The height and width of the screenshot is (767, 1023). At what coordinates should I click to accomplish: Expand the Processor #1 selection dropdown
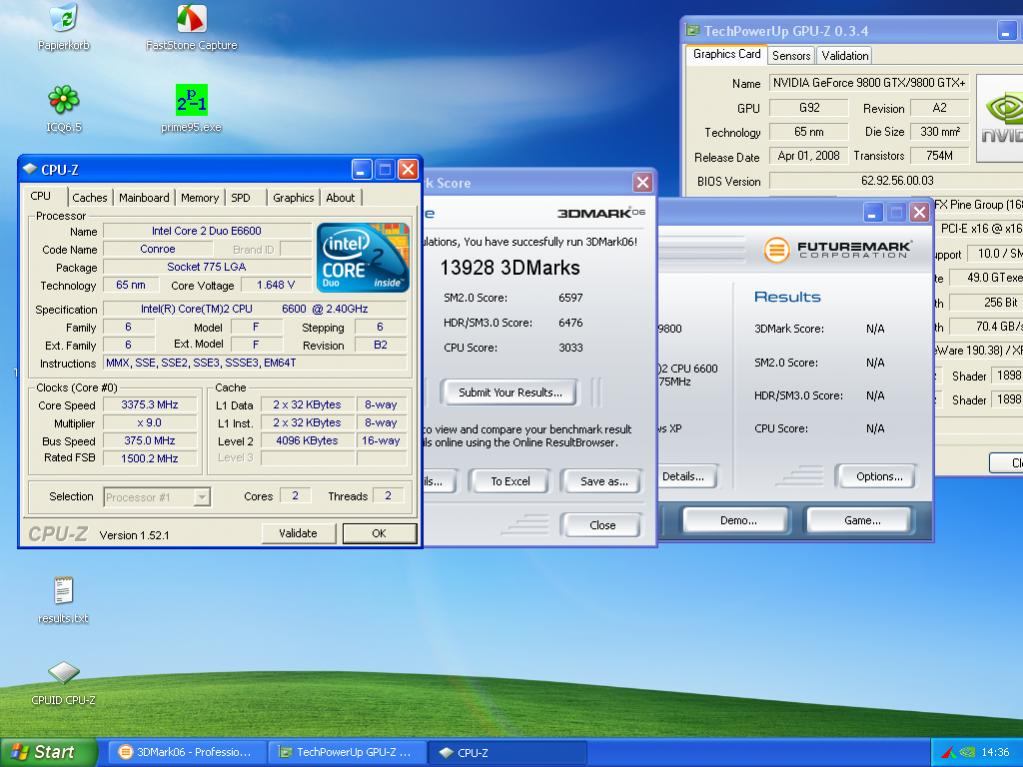point(202,497)
